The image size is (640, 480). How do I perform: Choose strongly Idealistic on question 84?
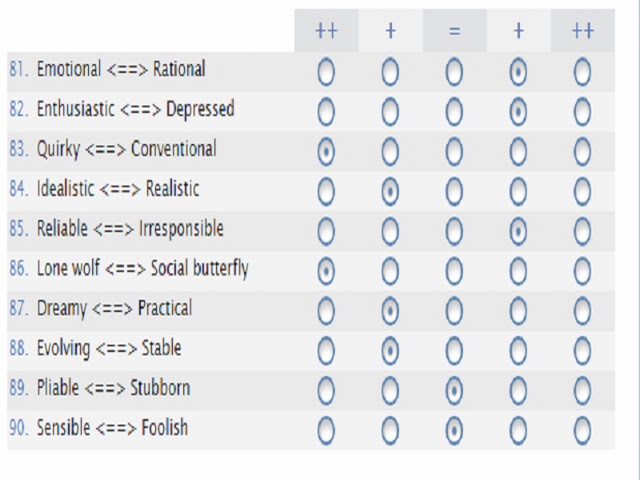click(x=326, y=191)
